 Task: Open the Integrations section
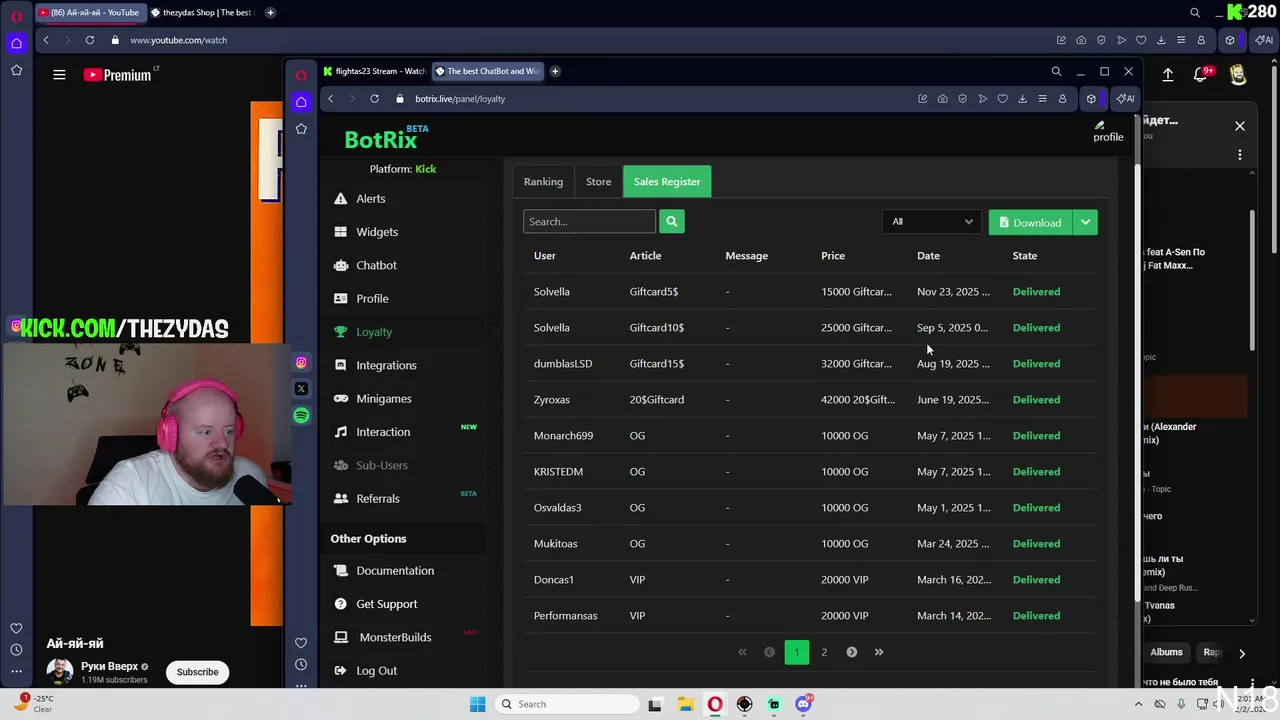pyautogui.click(x=386, y=365)
